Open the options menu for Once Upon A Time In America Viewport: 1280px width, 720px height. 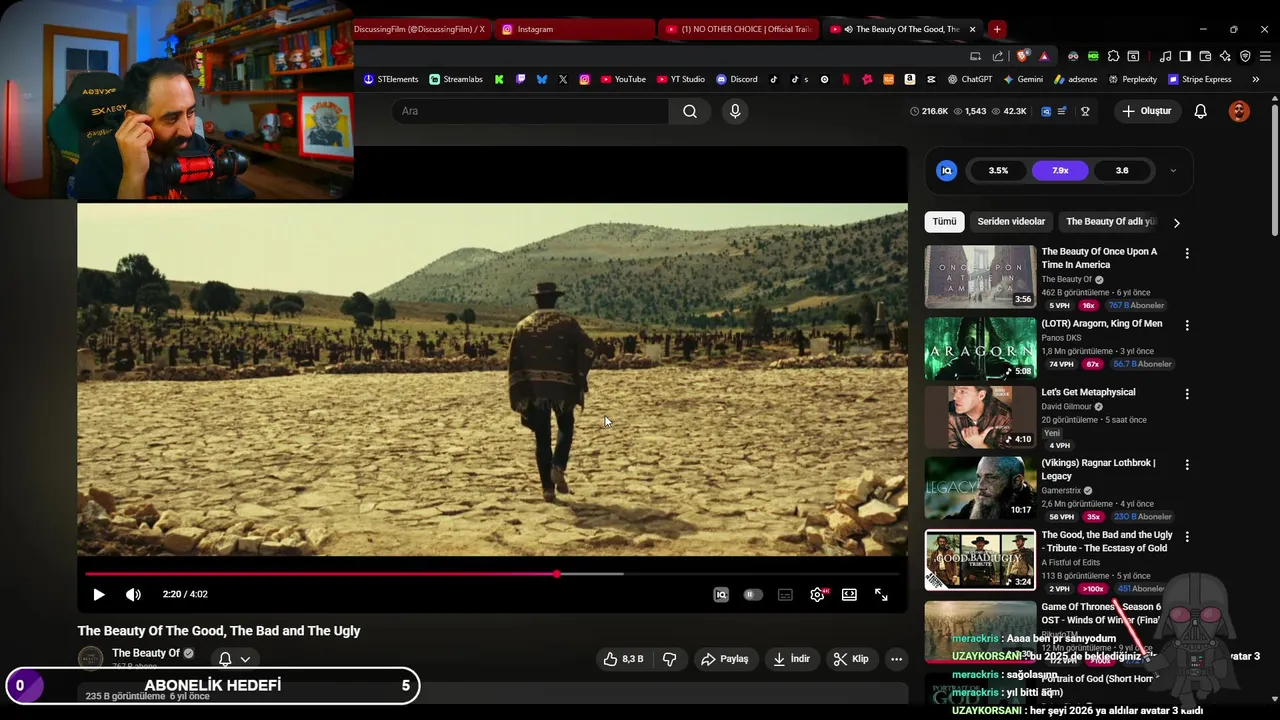point(1187,254)
